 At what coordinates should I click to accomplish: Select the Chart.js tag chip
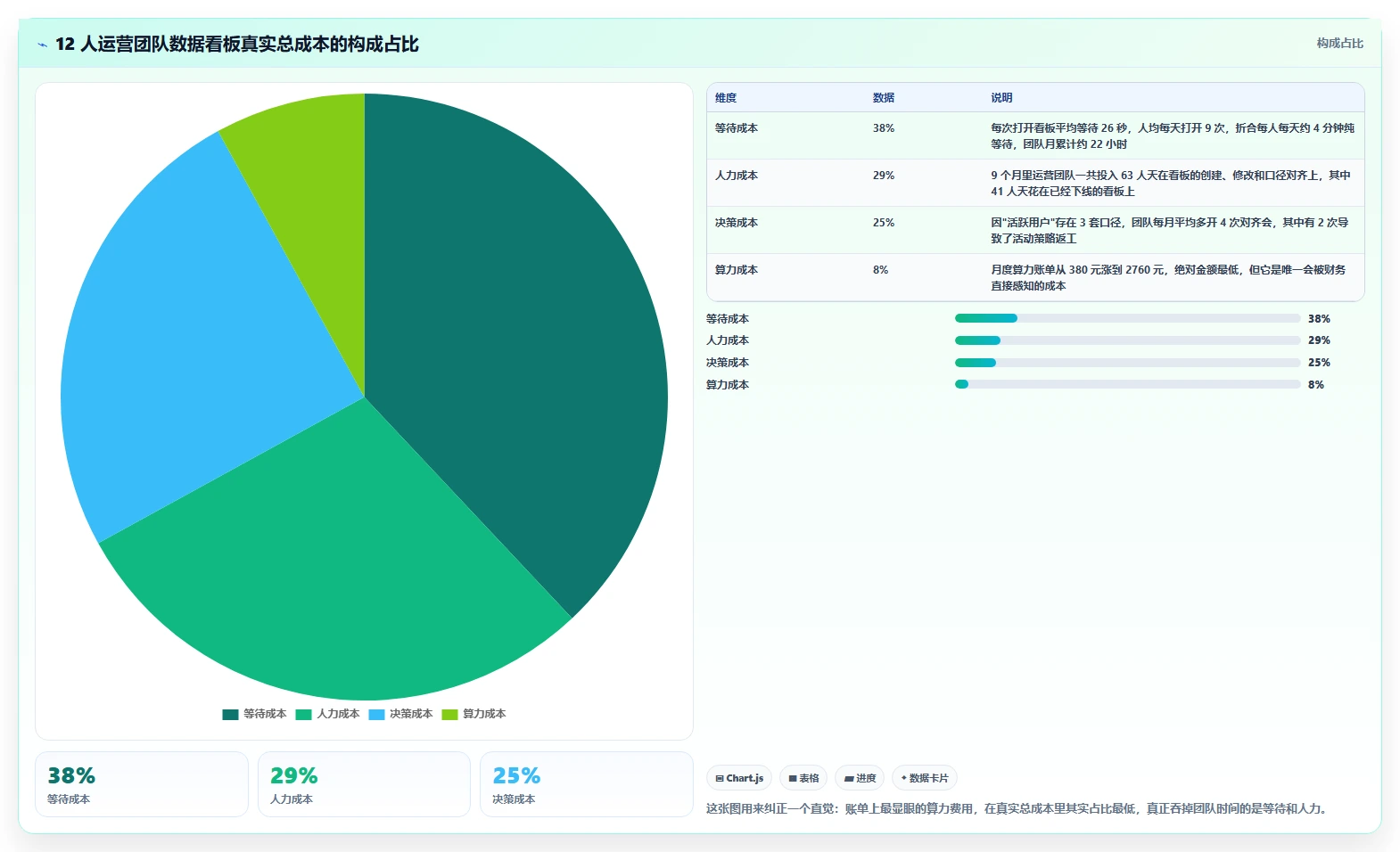point(739,778)
